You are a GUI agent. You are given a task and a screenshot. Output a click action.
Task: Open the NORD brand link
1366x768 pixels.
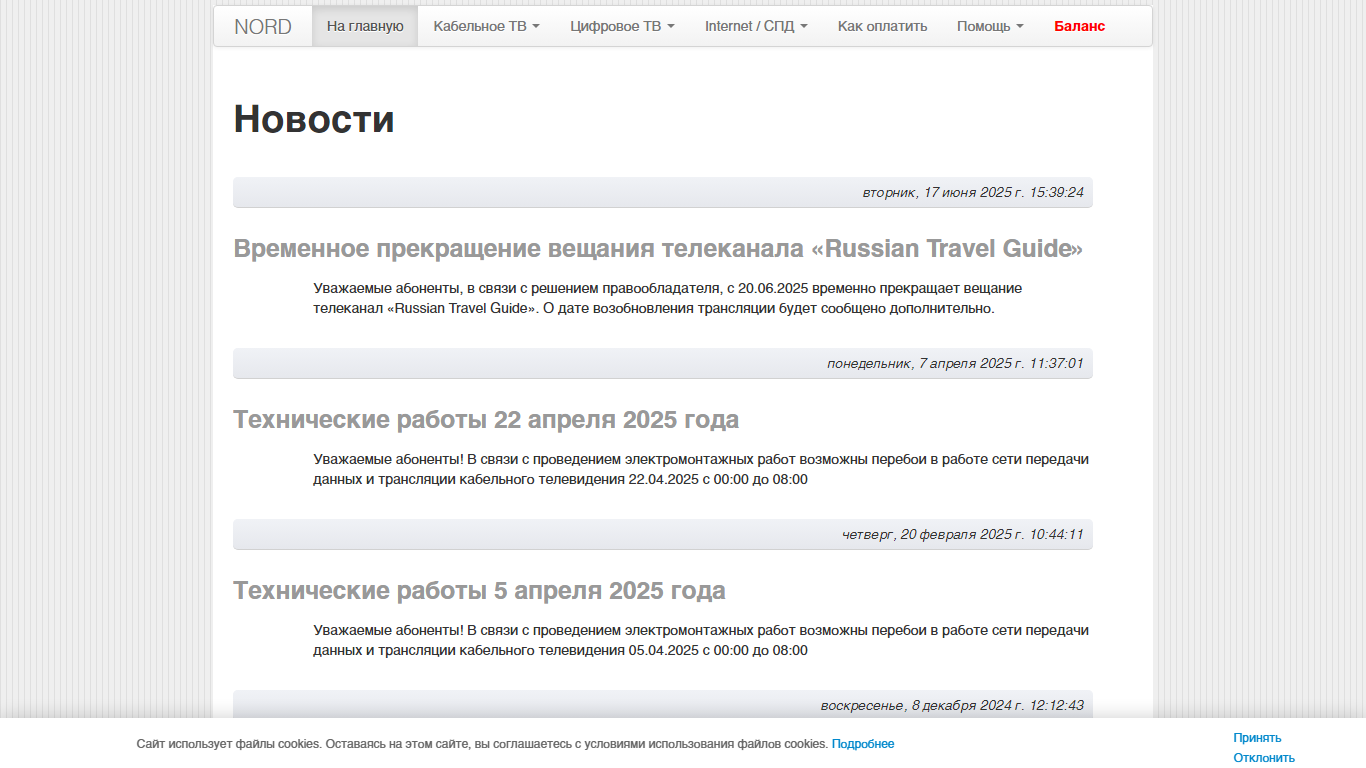263,27
